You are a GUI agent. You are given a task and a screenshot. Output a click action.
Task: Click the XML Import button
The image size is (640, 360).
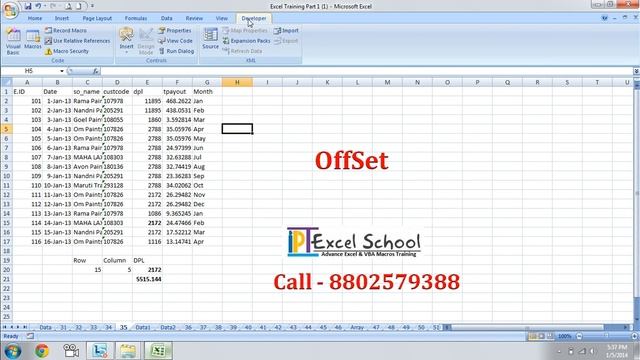[286, 31]
